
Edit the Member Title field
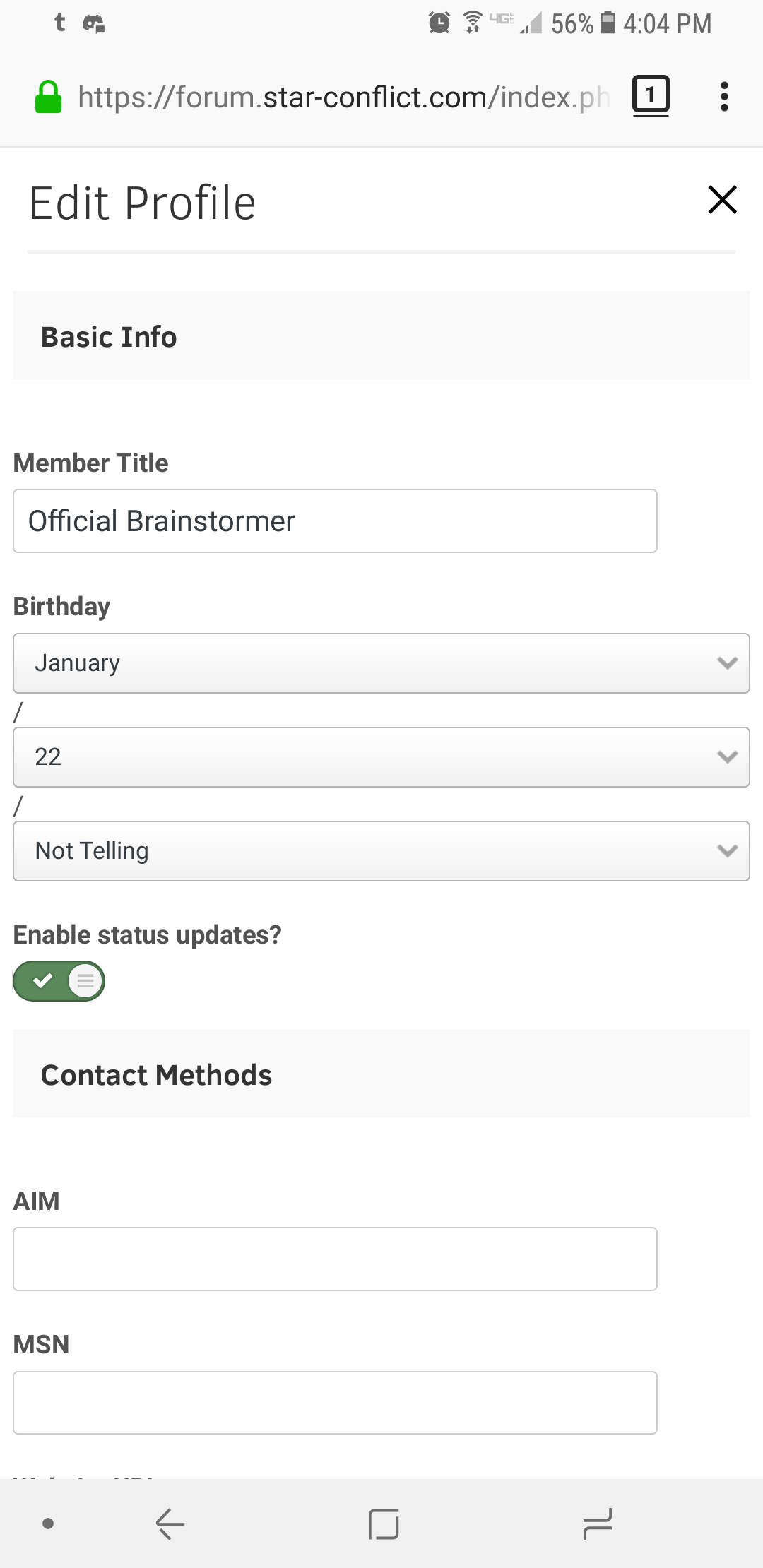[335, 521]
